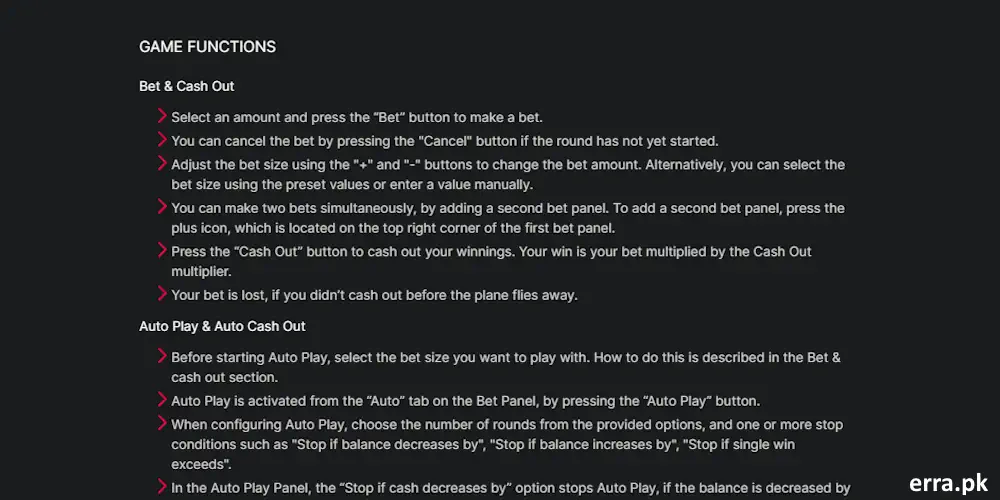Click the sentence "Your bet is lost"
This screenshot has width=1000, height=500.
374,295
